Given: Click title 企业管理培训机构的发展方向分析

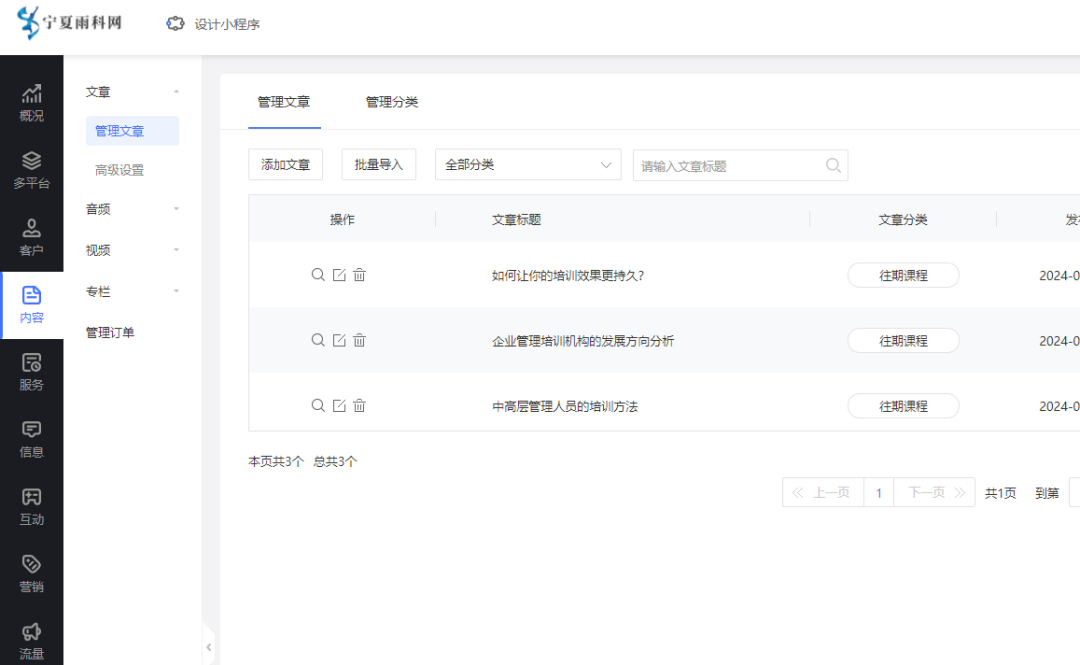Looking at the screenshot, I should pos(583,341).
